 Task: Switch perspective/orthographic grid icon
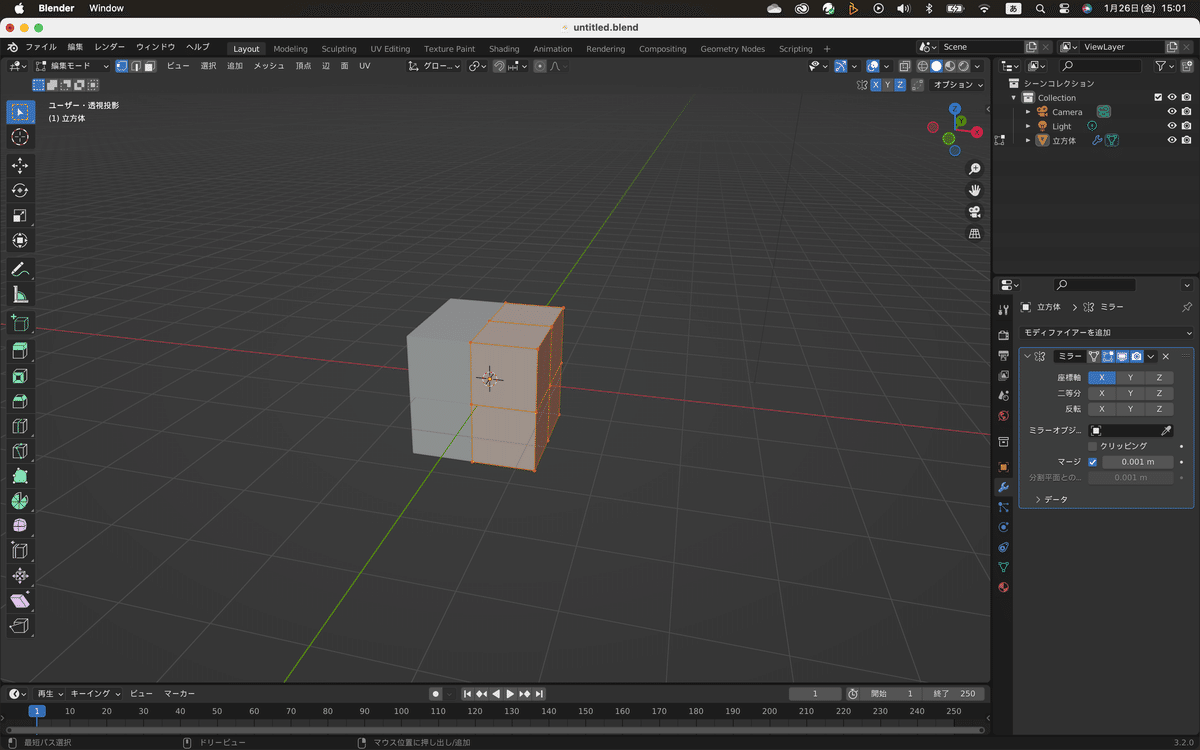(975, 233)
